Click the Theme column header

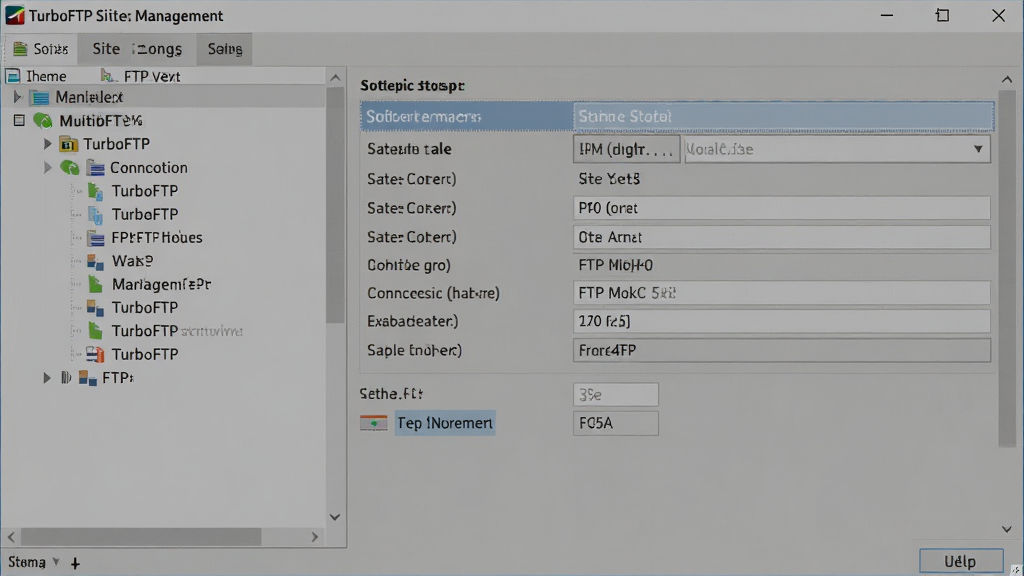pos(46,76)
